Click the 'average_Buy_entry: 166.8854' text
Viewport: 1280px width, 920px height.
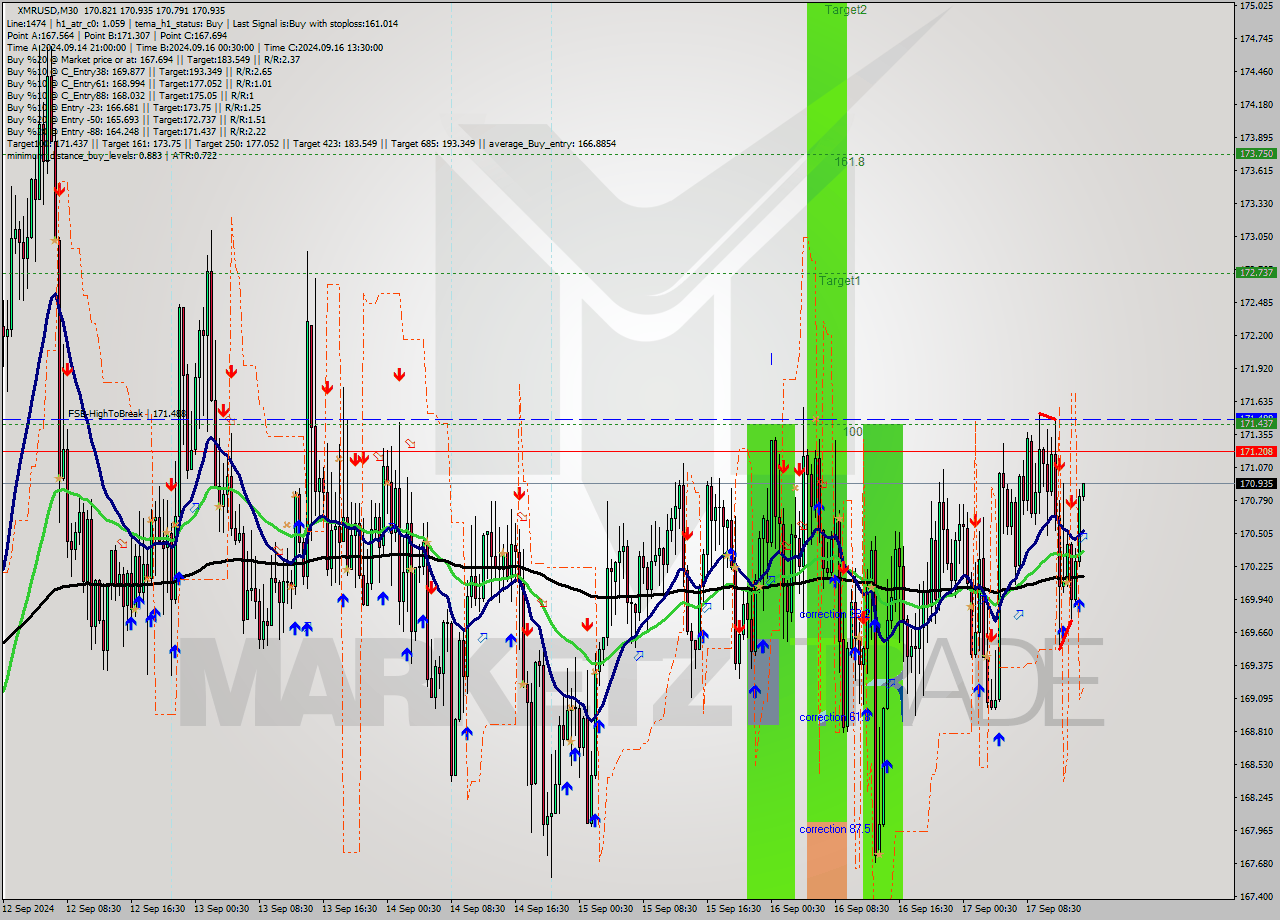[x=552, y=144]
